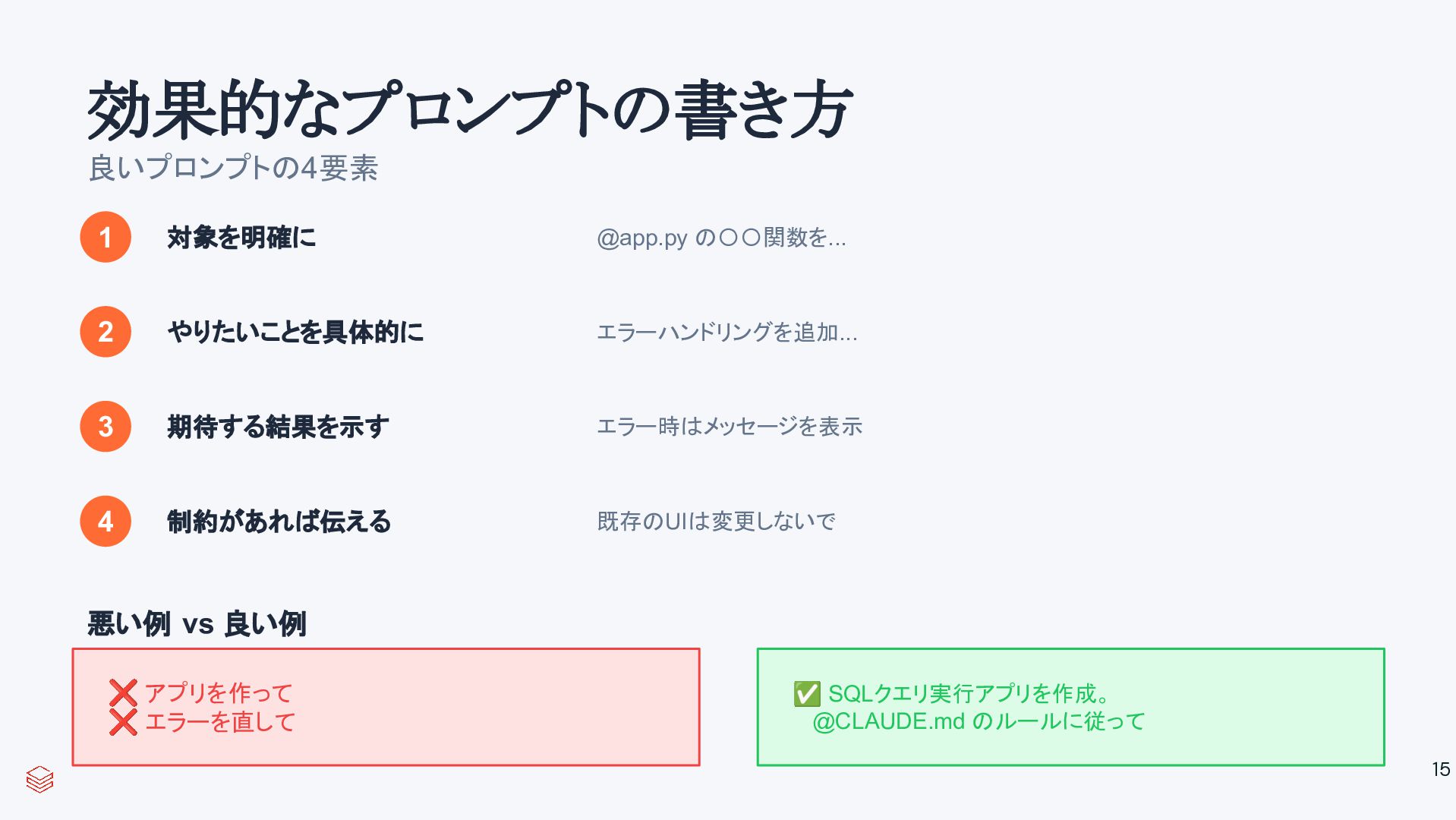Click the heading 対象を明確に
1456x820 pixels.
click(241, 238)
